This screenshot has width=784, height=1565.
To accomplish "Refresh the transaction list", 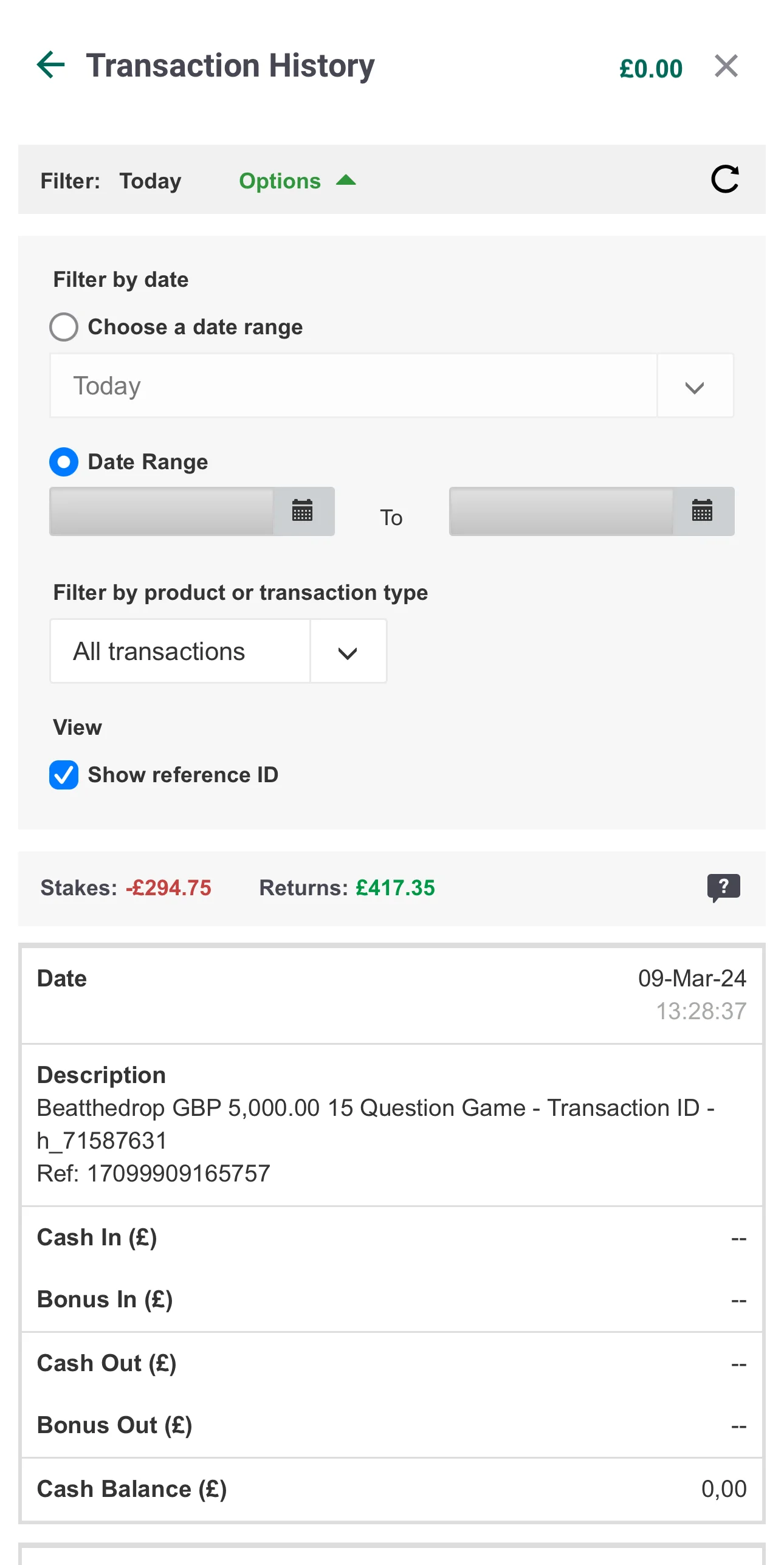I will coord(724,180).
